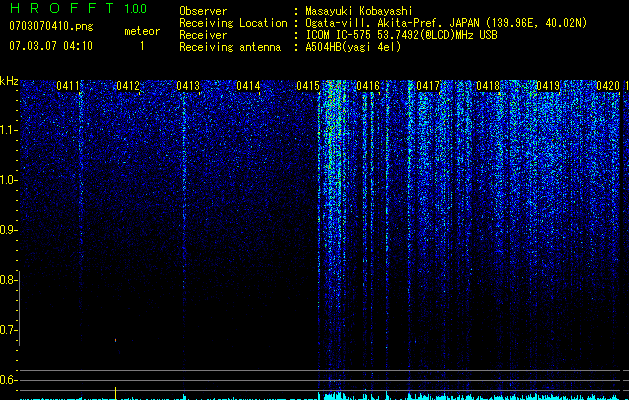This screenshot has height=400, width=629.
Task: Click the 0419 time marker
Action: (548, 86)
